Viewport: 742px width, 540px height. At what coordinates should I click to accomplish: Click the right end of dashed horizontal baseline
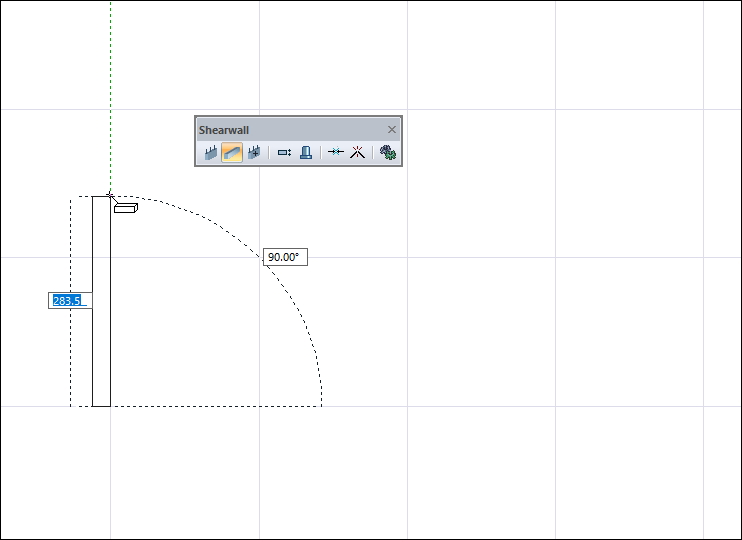pos(320,406)
